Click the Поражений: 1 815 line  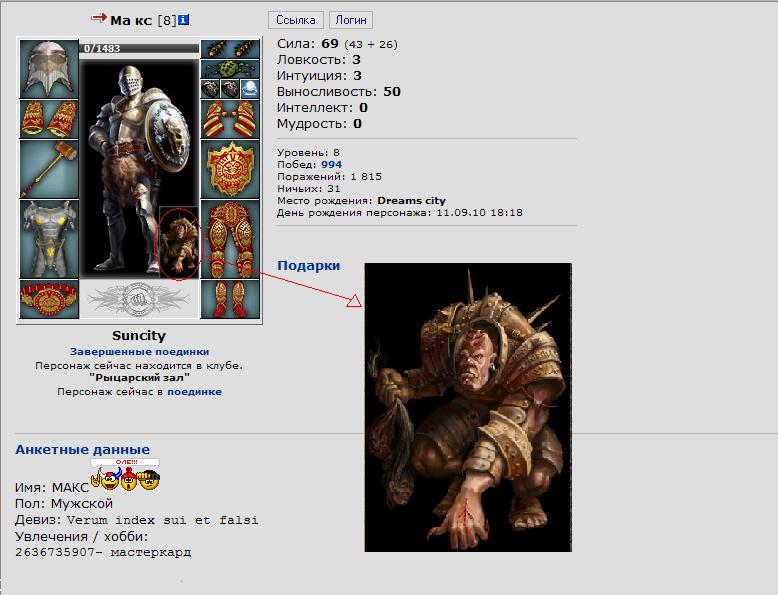pos(329,177)
